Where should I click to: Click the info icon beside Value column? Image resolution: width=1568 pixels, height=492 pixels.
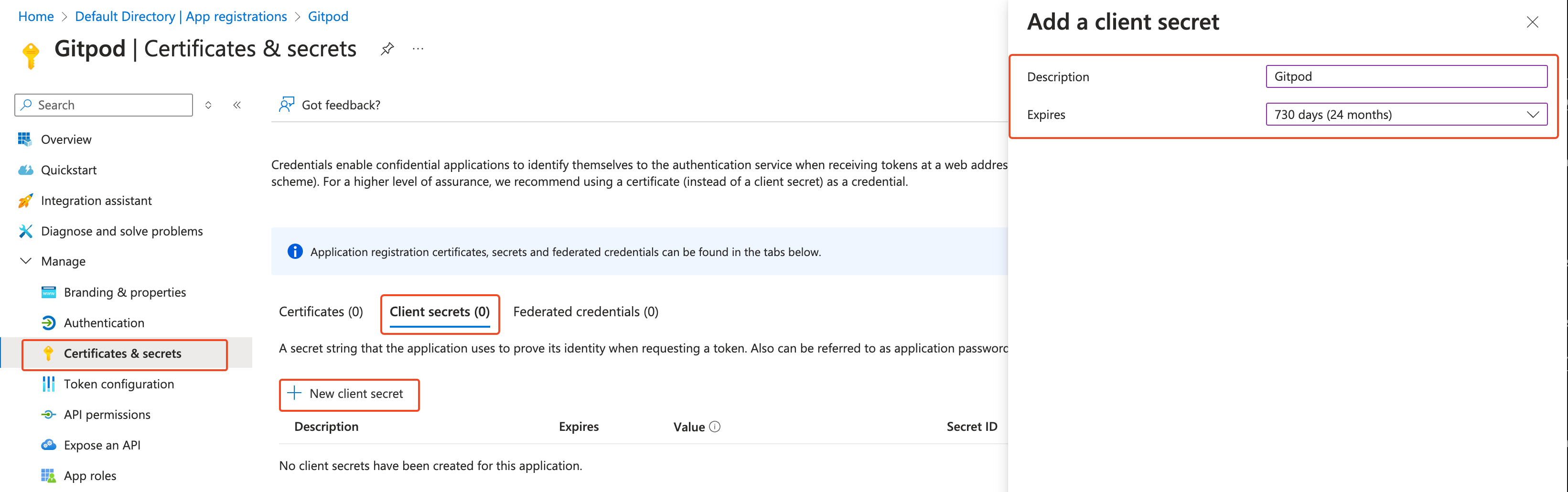[x=715, y=427]
